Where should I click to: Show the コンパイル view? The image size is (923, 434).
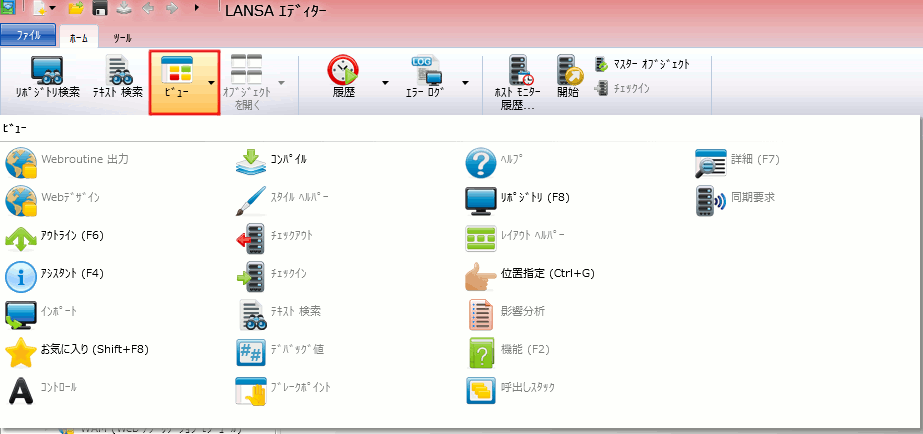(x=271, y=161)
